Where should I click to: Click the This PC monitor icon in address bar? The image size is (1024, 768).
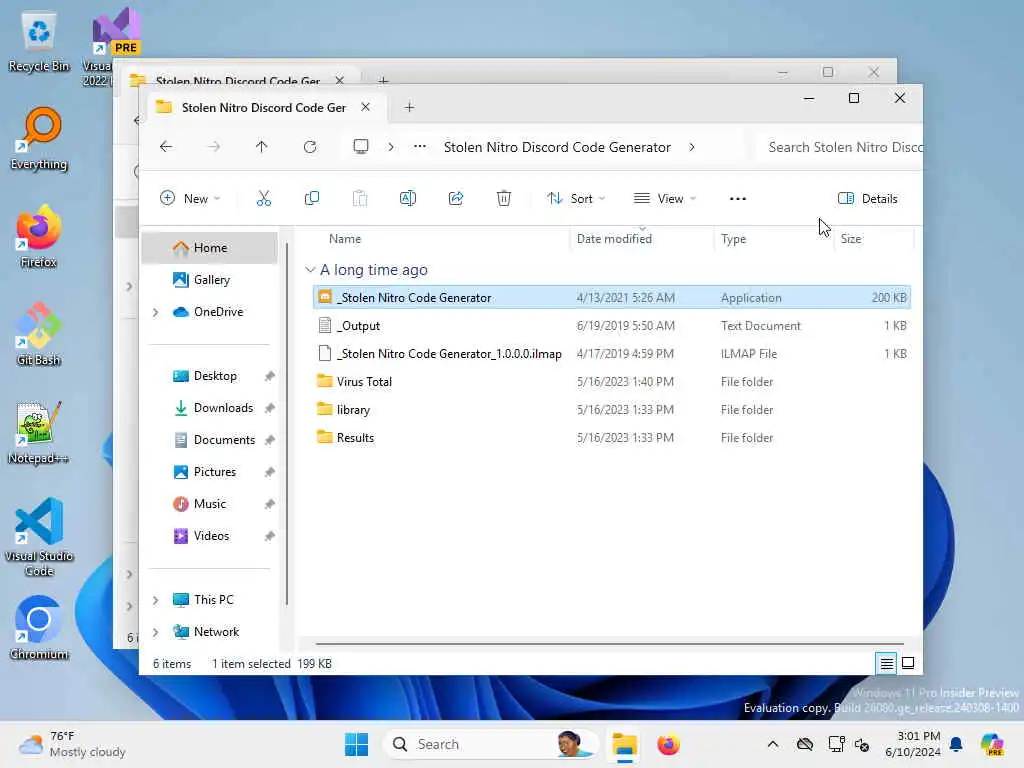pos(360,146)
